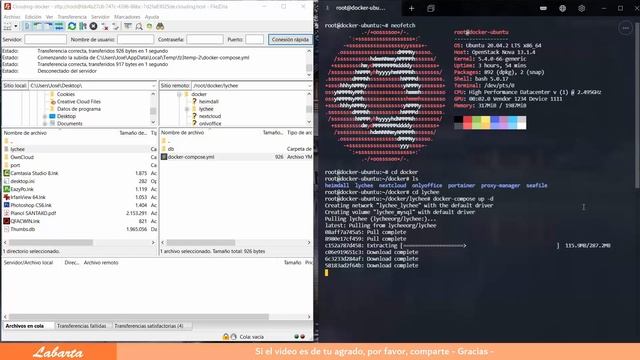Screen dimensions: 640x360
Task: Reconnect to last server icon
Action: (x=116, y=27)
